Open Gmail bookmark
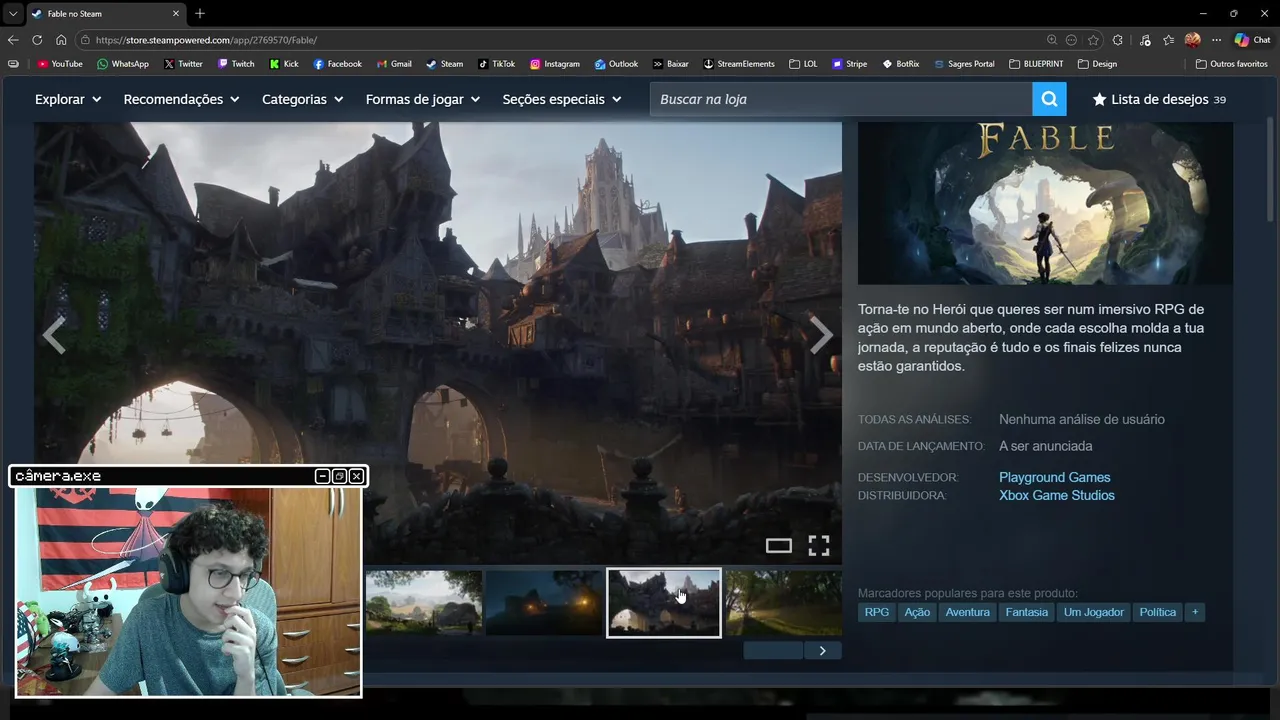Image resolution: width=1280 pixels, height=720 pixels. pyautogui.click(x=394, y=64)
